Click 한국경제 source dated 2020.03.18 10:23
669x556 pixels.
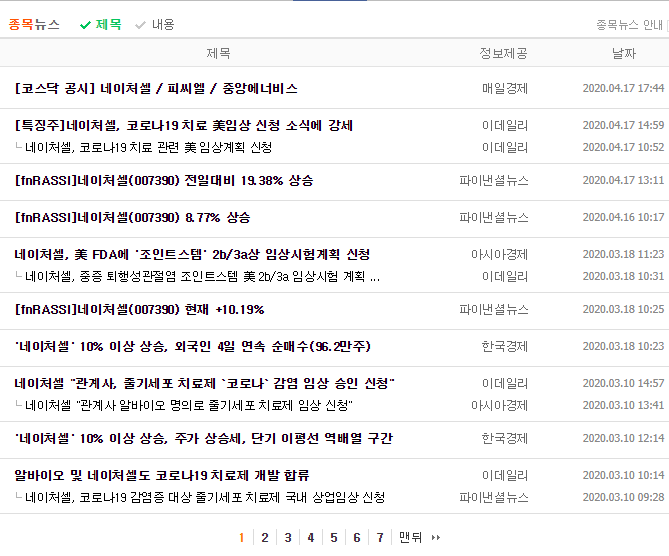coord(505,346)
